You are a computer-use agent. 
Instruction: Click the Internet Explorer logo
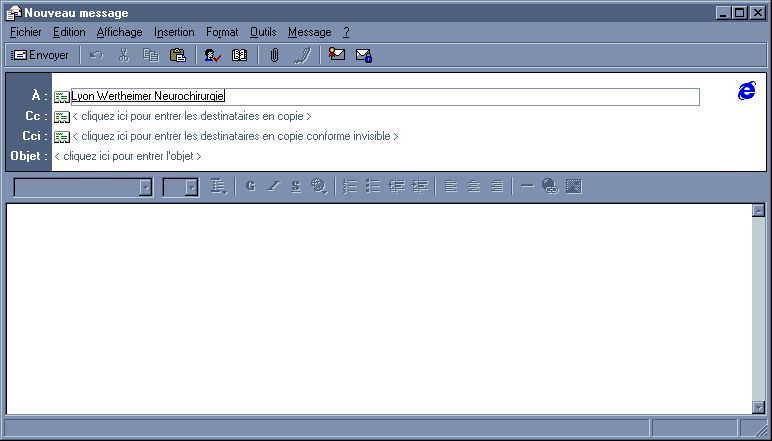747,91
